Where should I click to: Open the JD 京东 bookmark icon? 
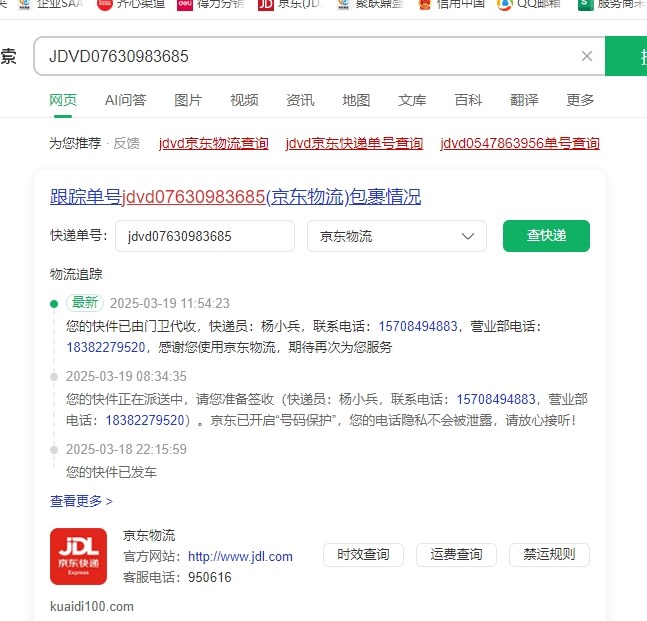coord(266,4)
